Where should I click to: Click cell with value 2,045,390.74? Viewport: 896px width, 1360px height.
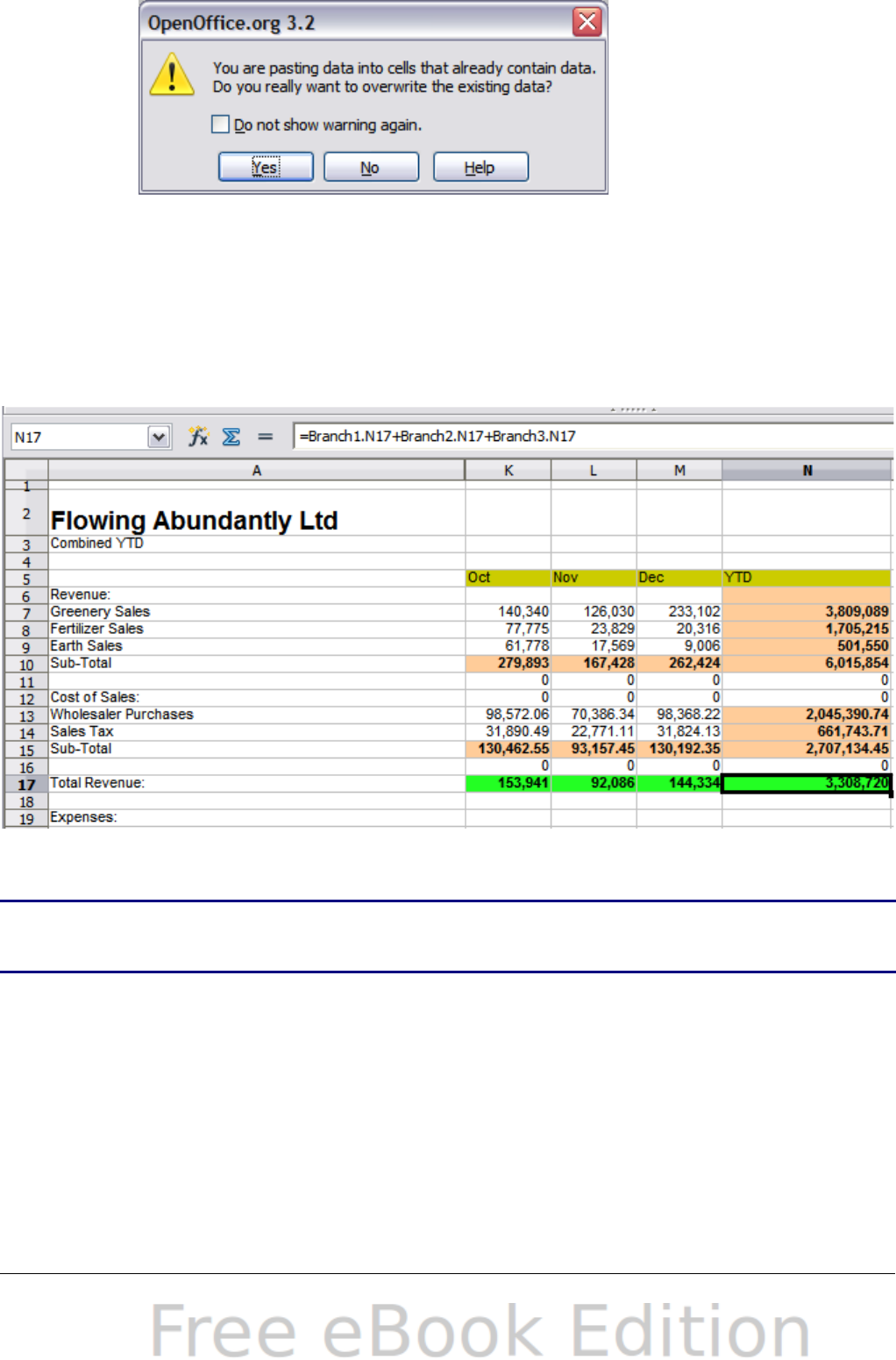(x=807, y=715)
